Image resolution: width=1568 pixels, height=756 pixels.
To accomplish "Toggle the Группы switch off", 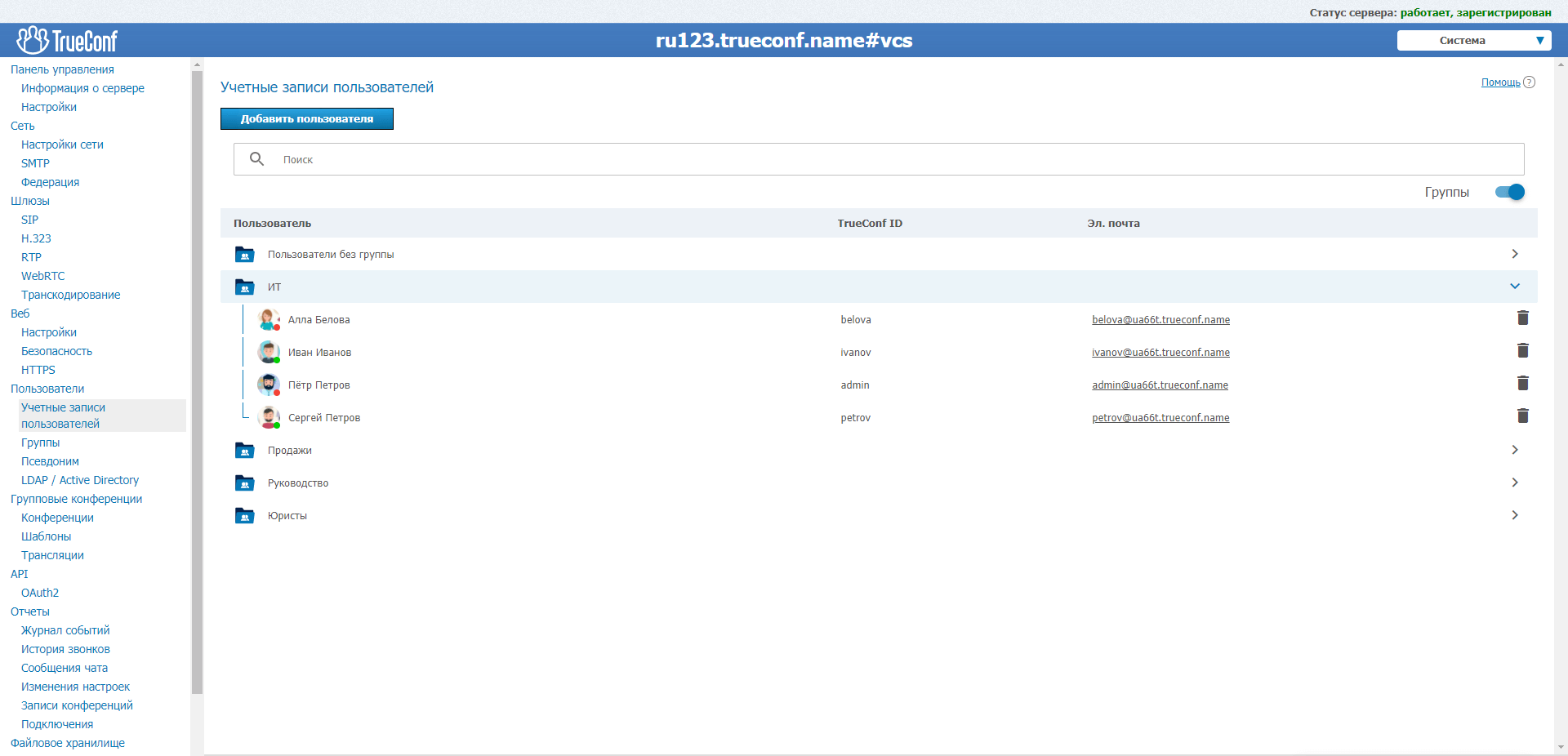I will (1509, 192).
